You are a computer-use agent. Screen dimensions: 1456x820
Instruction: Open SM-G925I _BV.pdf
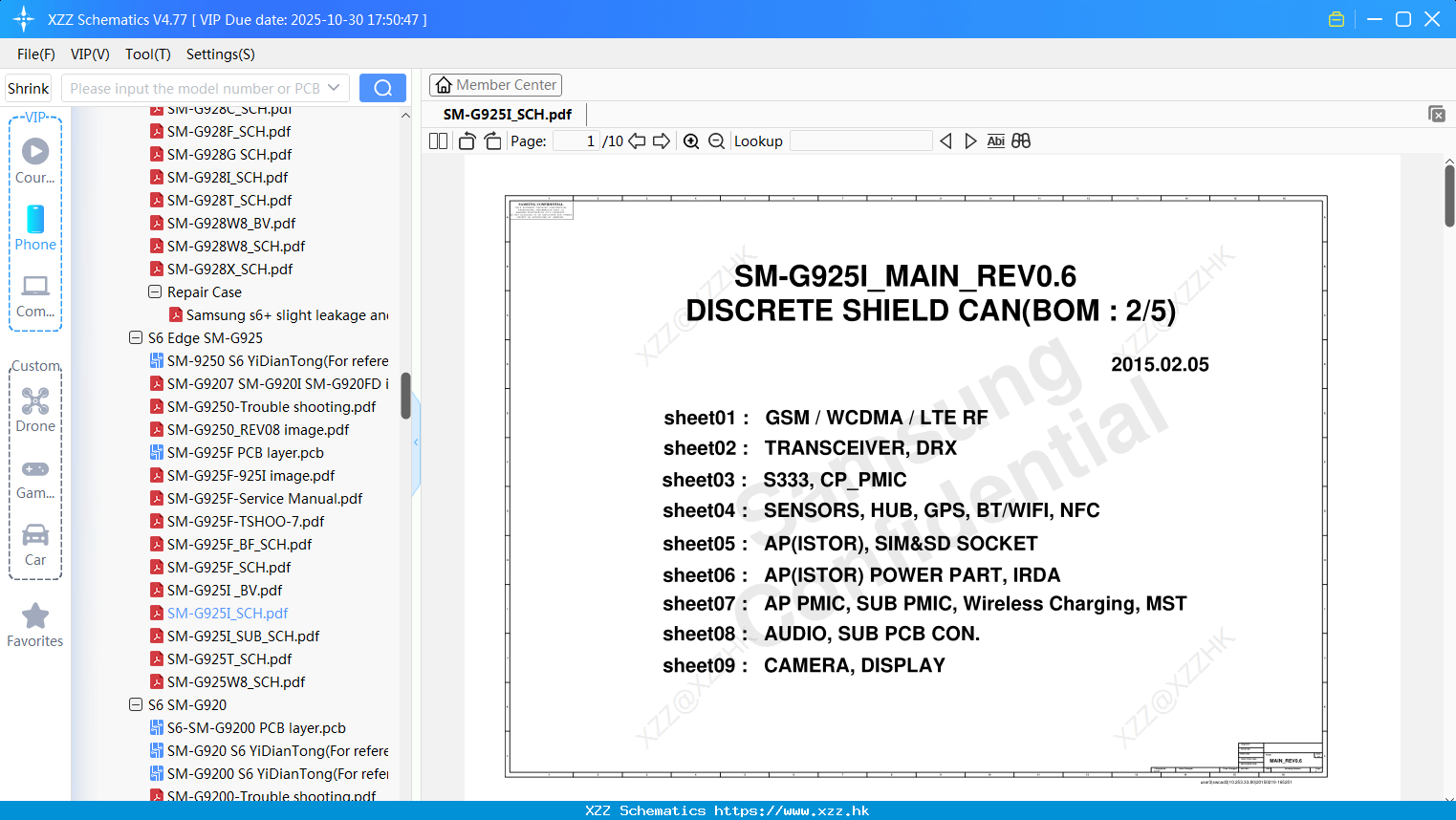pyautogui.click(x=225, y=590)
